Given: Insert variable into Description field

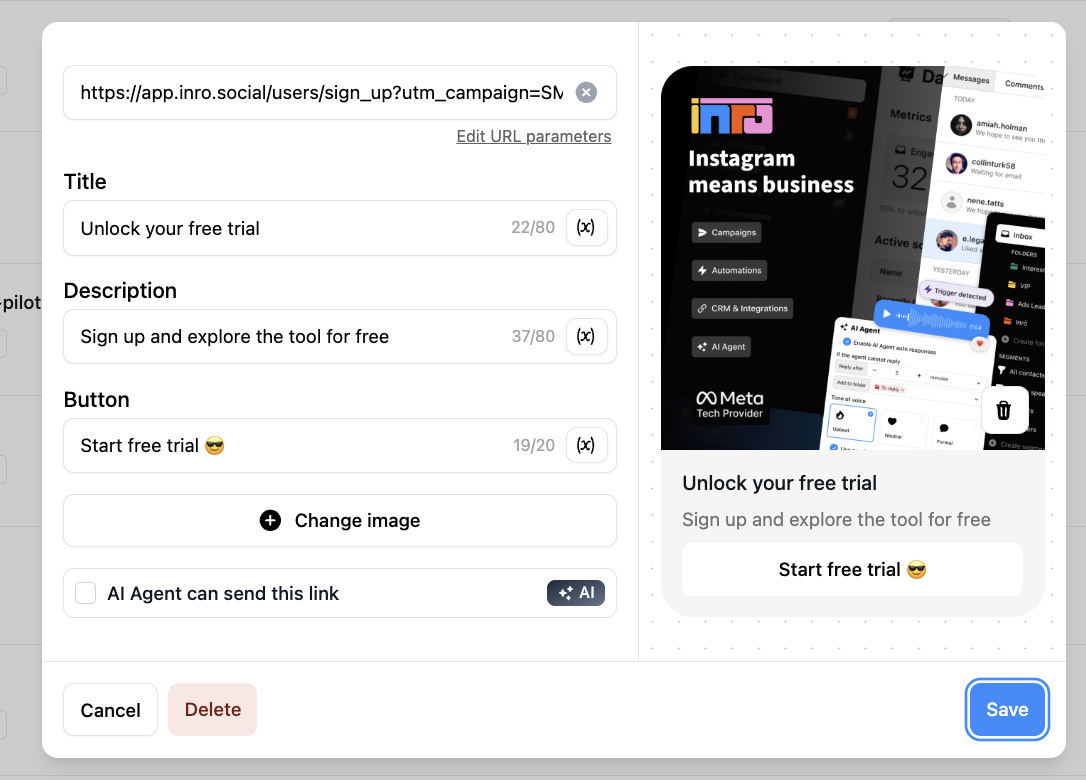Looking at the screenshot, I should pos(586,337).
